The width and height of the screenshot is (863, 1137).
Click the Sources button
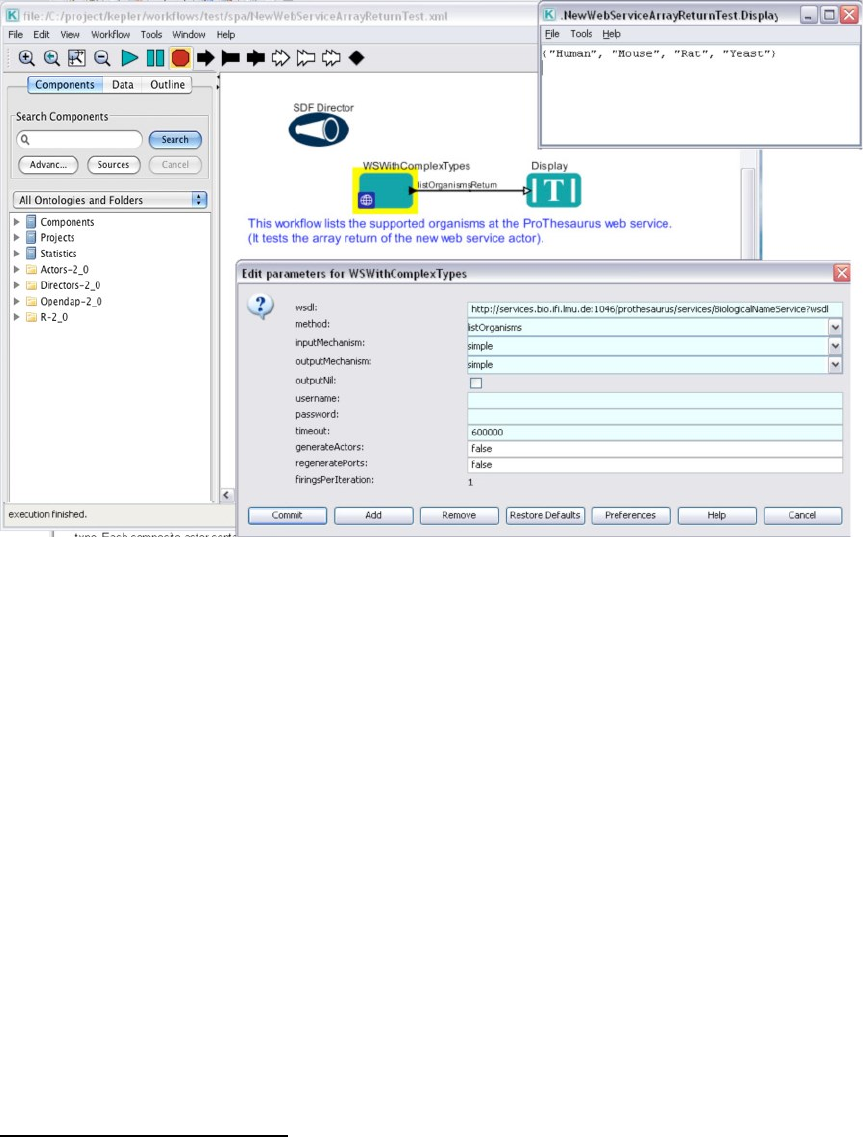(x=113, y=165)
